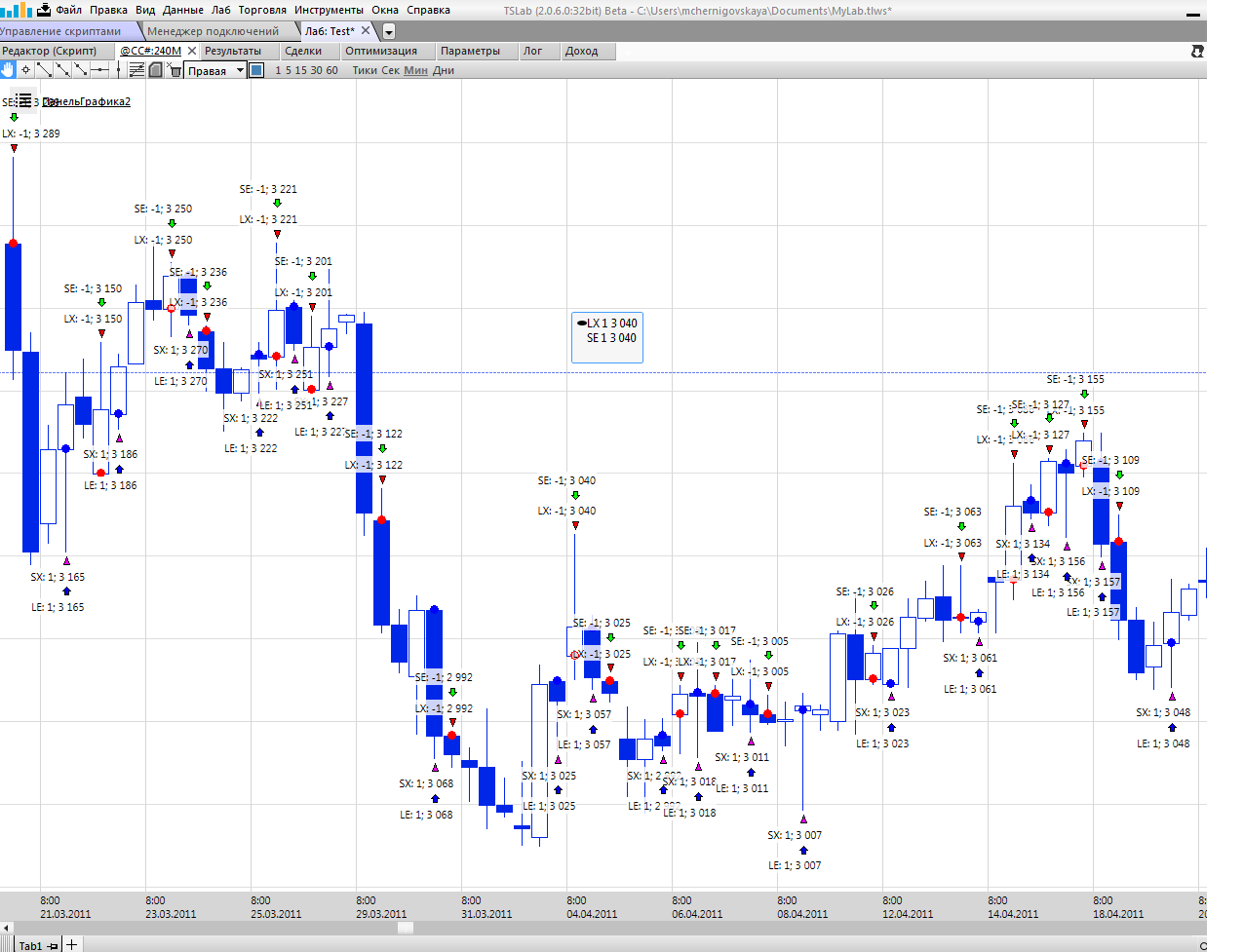Image resolution: width=1244 pixels, height=952 pixels.
Task: Click the trash icon to delete drawings
Action: [x=175, y=70]
